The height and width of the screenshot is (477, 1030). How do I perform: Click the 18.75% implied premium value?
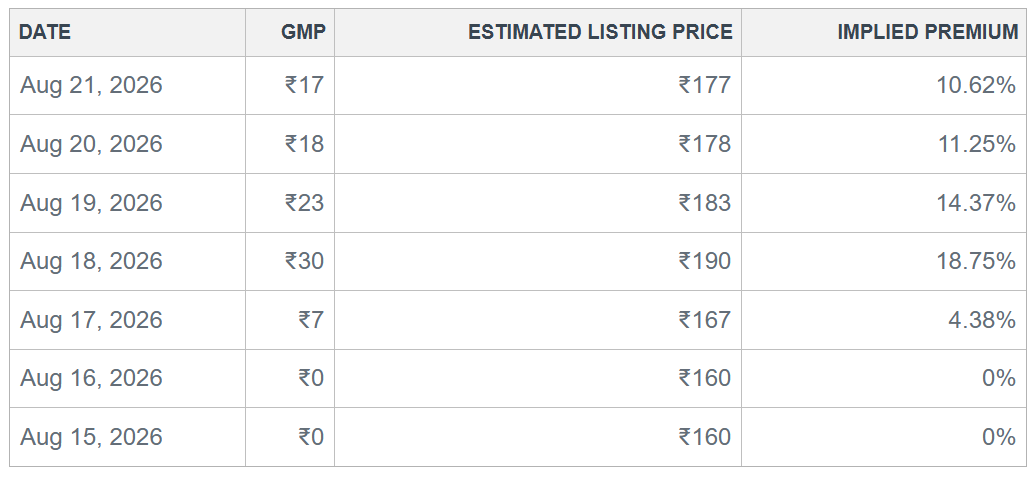pos(976,261)
